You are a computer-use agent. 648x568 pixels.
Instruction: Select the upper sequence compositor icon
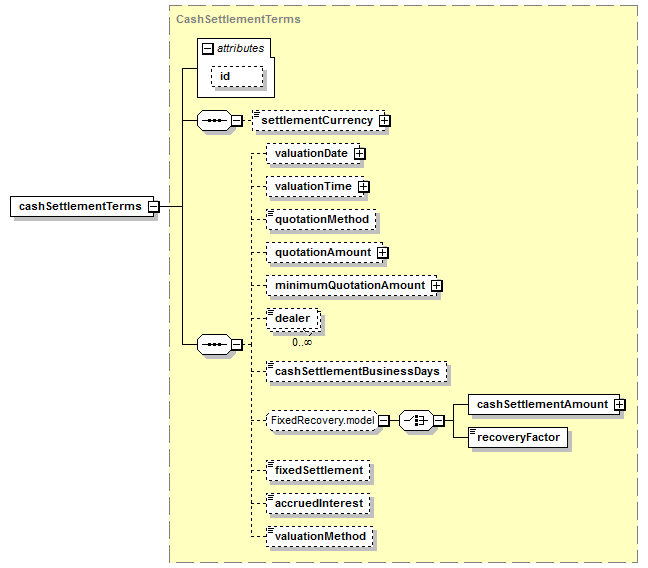pos(214,120)
